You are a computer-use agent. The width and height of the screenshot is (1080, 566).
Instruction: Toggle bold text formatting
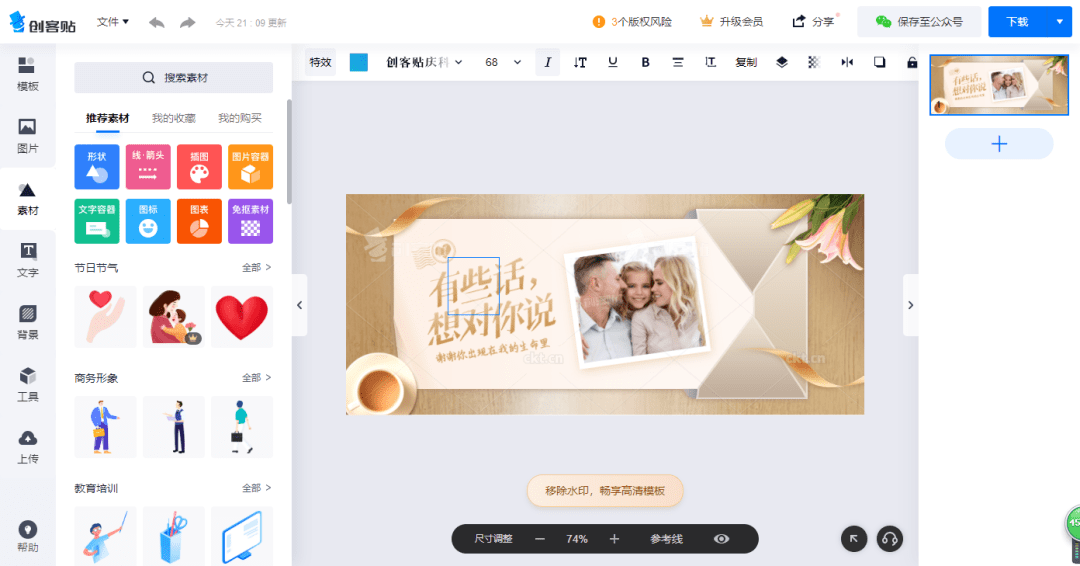pos(645,62)
